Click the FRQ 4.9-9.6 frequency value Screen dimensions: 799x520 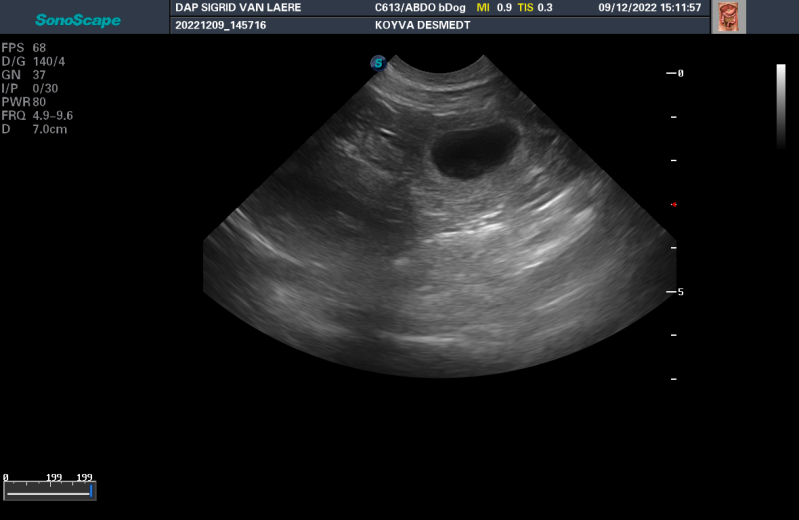point(37,116)
